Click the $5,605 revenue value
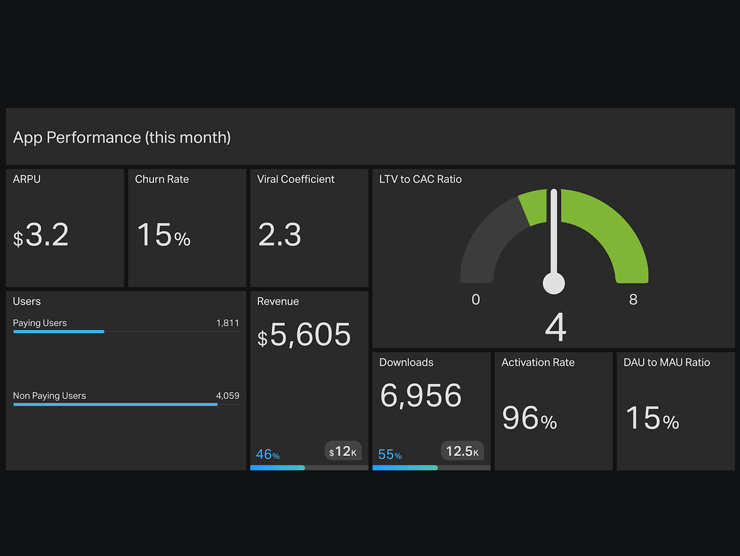This screenshot has height=556, width=740. point(304,335)
